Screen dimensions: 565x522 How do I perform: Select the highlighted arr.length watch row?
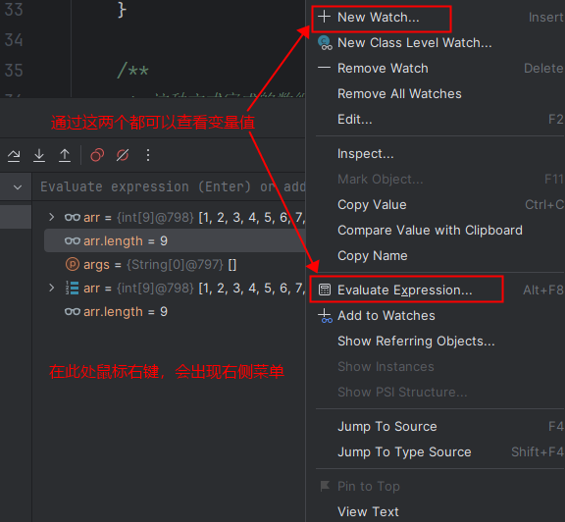[174, 241]
